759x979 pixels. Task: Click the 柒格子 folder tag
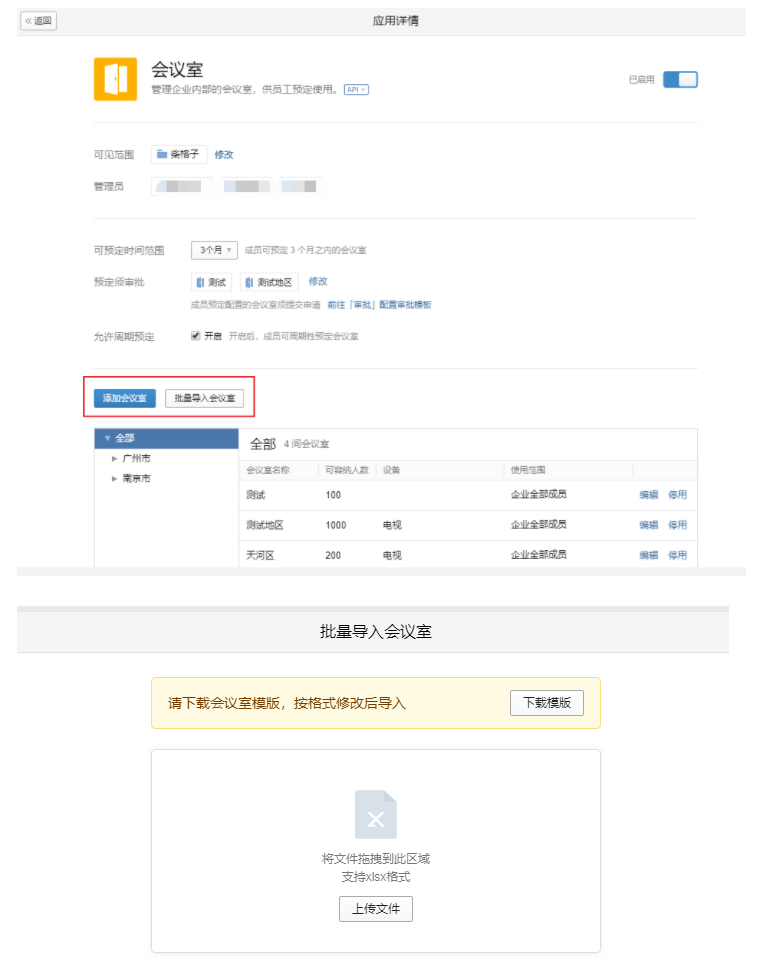[179, 154]
